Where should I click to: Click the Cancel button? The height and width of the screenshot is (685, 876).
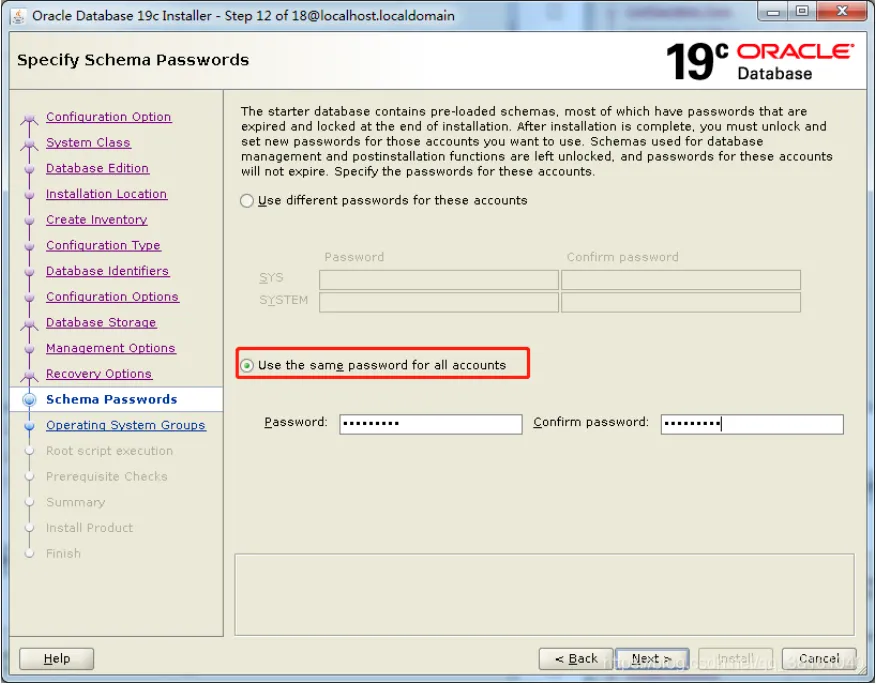(x=818, y=659)
